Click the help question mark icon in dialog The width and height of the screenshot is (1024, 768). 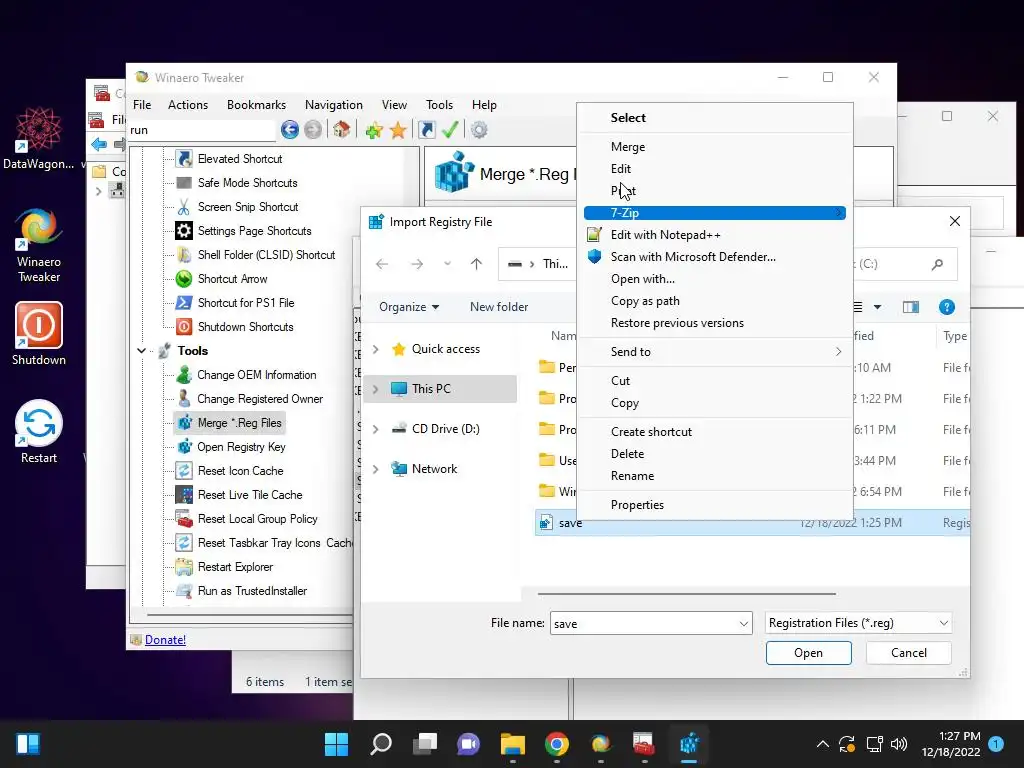click(946, 307)
